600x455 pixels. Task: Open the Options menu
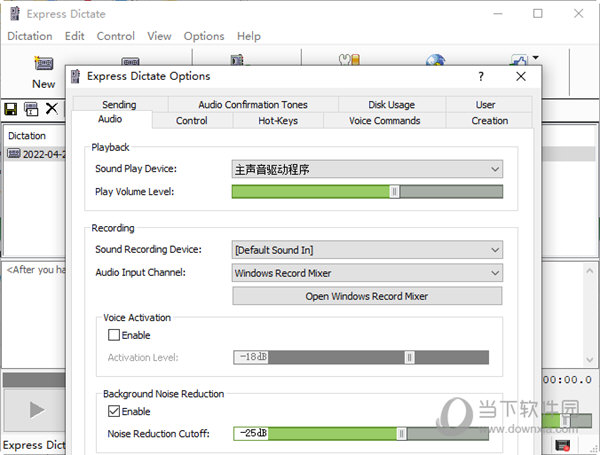[204, 36]
